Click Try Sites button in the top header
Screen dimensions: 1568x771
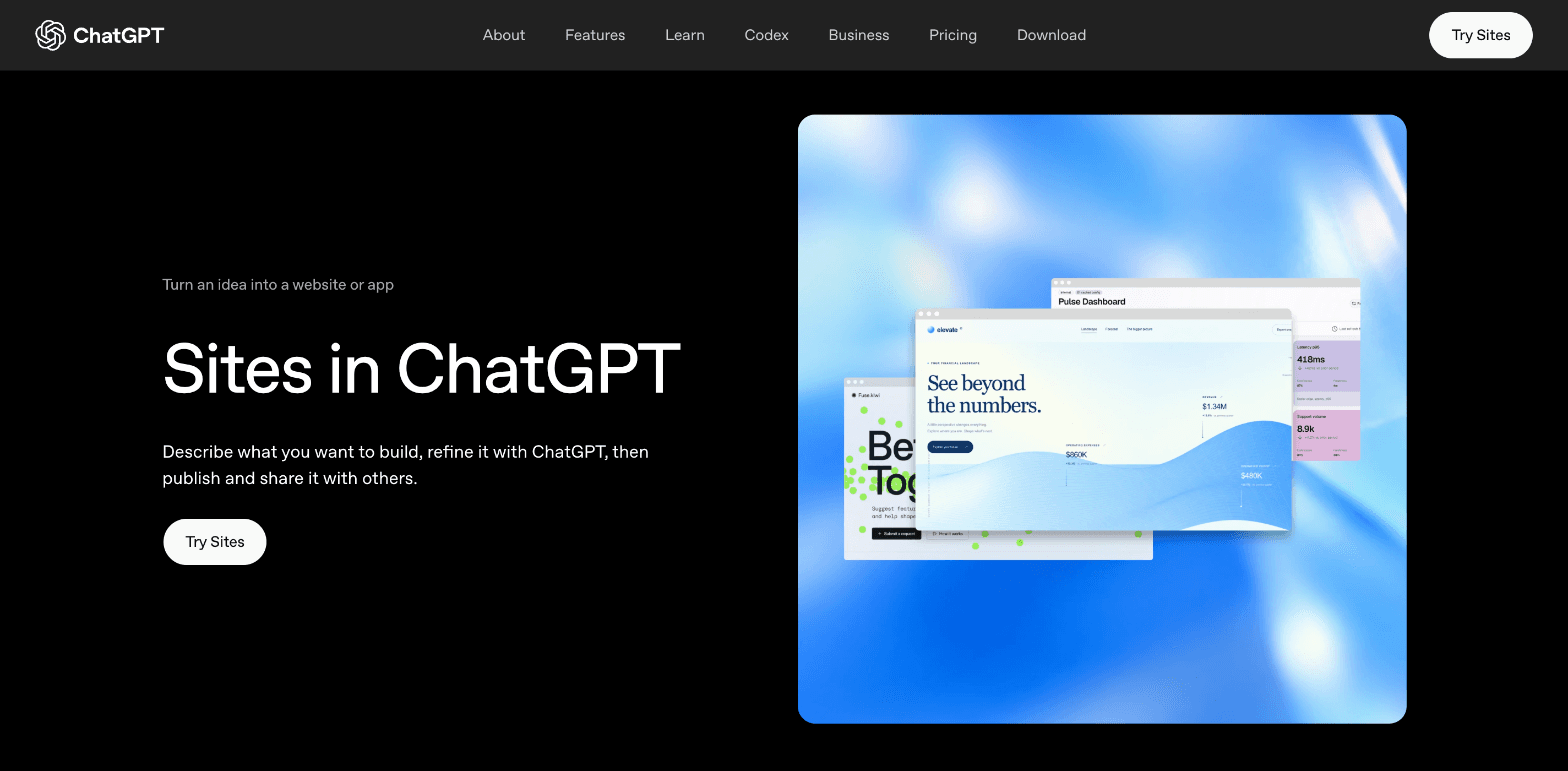[1481, 35]
